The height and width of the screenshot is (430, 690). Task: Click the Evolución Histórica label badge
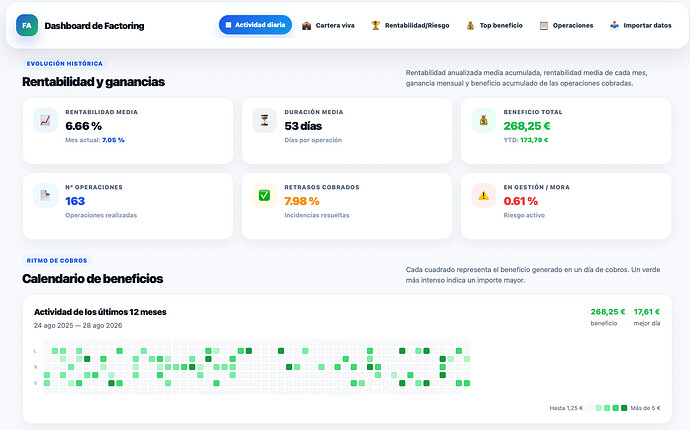(65, 64)
